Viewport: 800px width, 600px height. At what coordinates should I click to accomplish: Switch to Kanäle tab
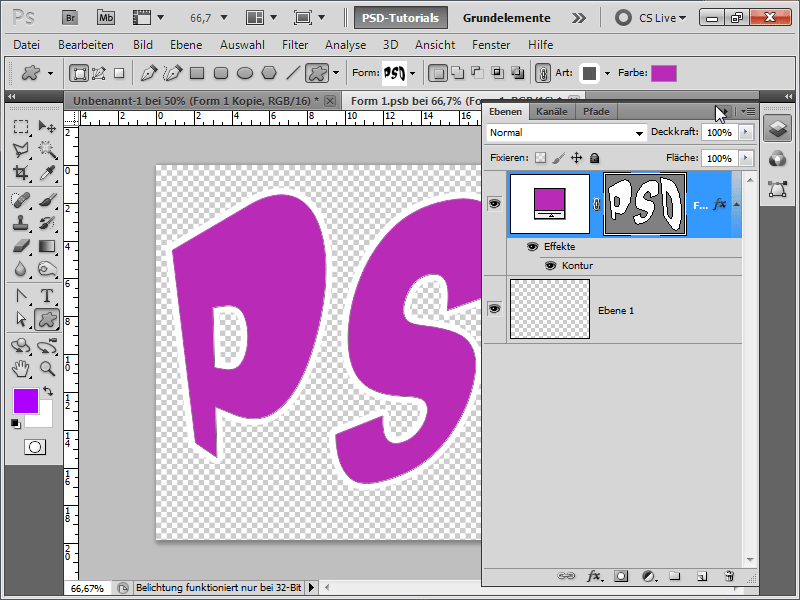pos(552,111)
